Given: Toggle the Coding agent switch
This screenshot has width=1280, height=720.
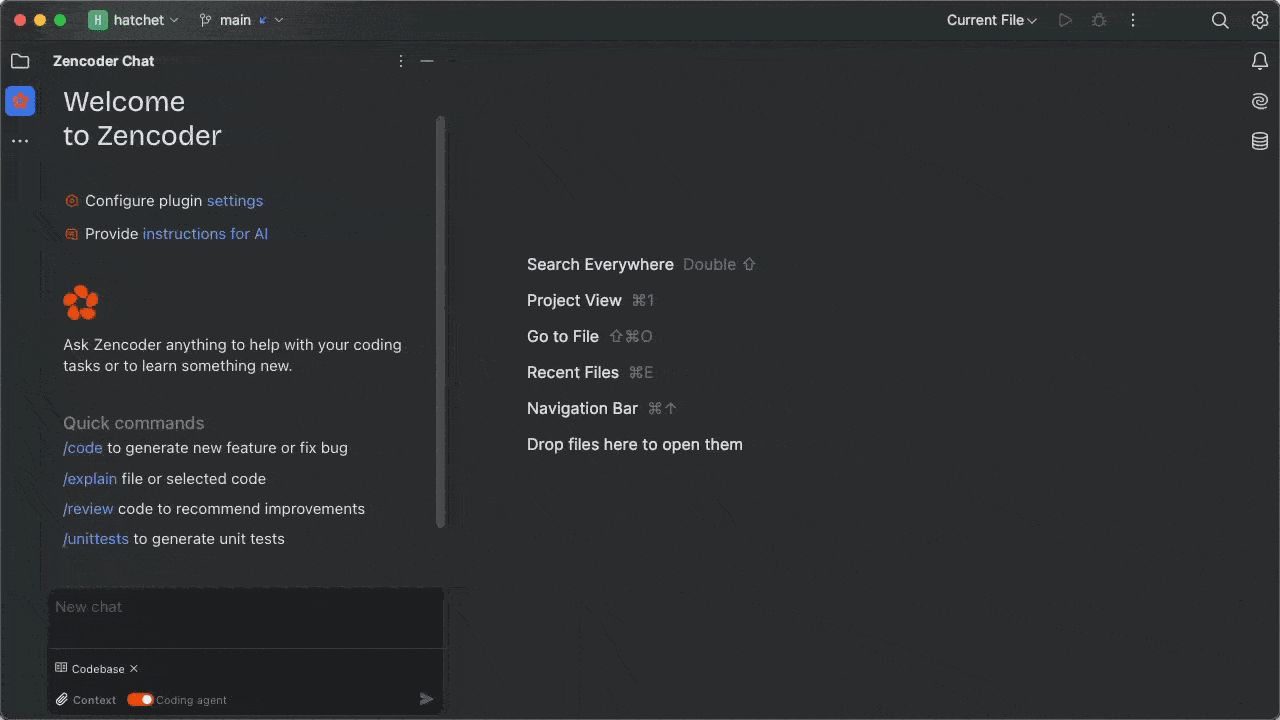Looking at the screenshot, I should click(x=140, y=700).
